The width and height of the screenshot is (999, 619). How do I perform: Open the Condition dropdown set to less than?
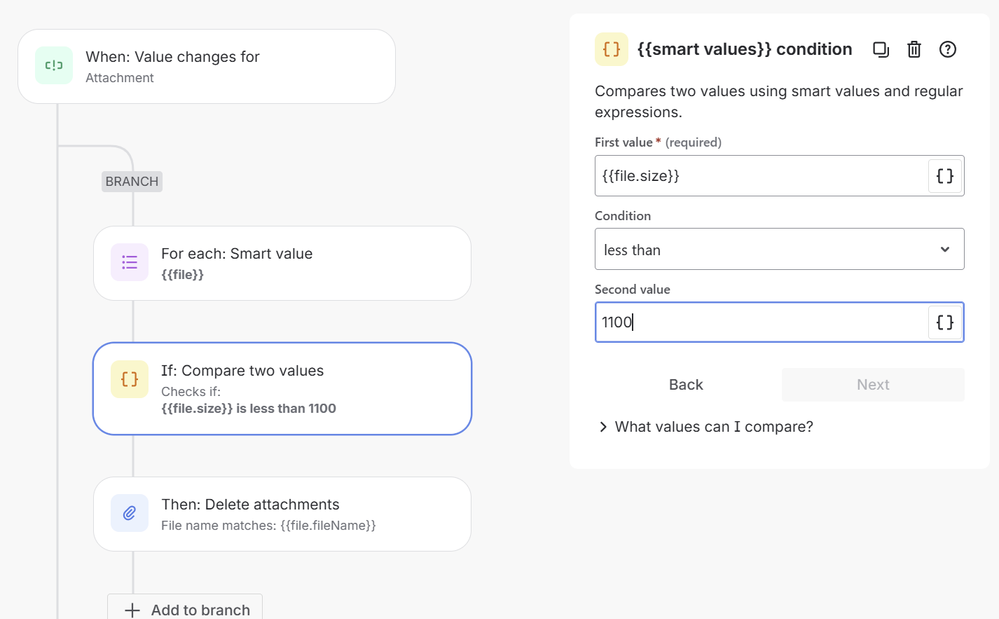click(779, 249)
